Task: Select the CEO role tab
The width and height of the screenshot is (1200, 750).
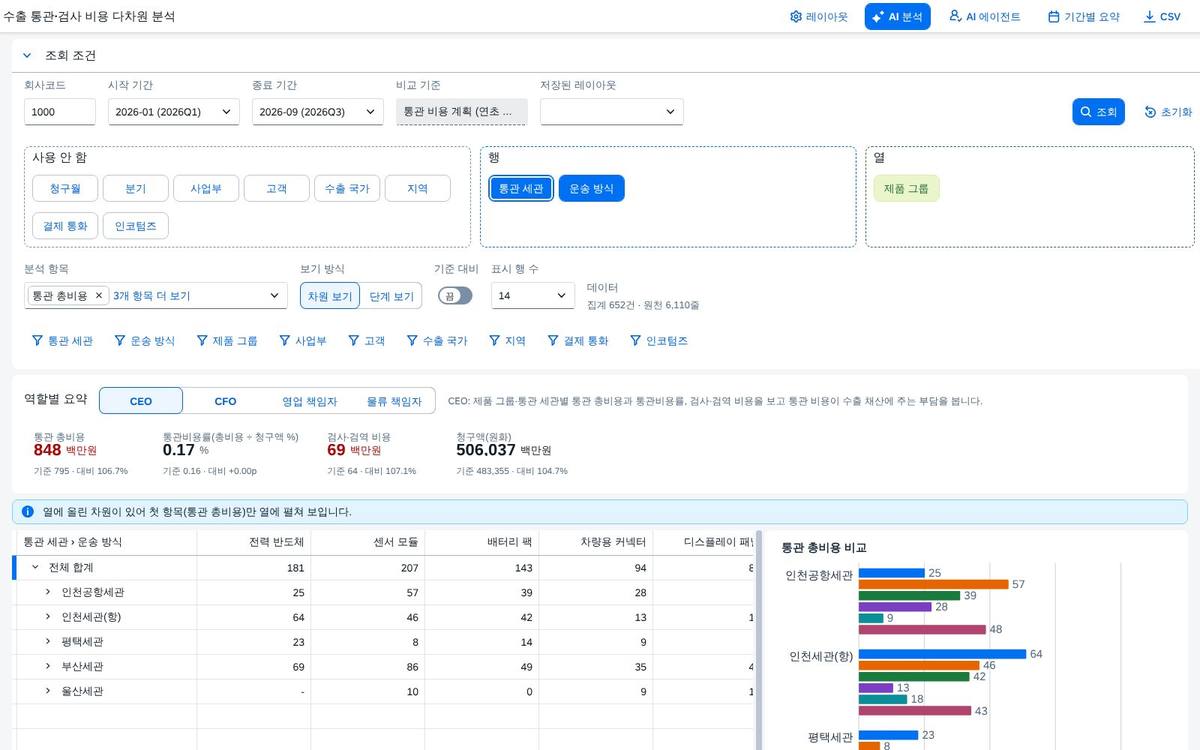Action: (141, 401)
